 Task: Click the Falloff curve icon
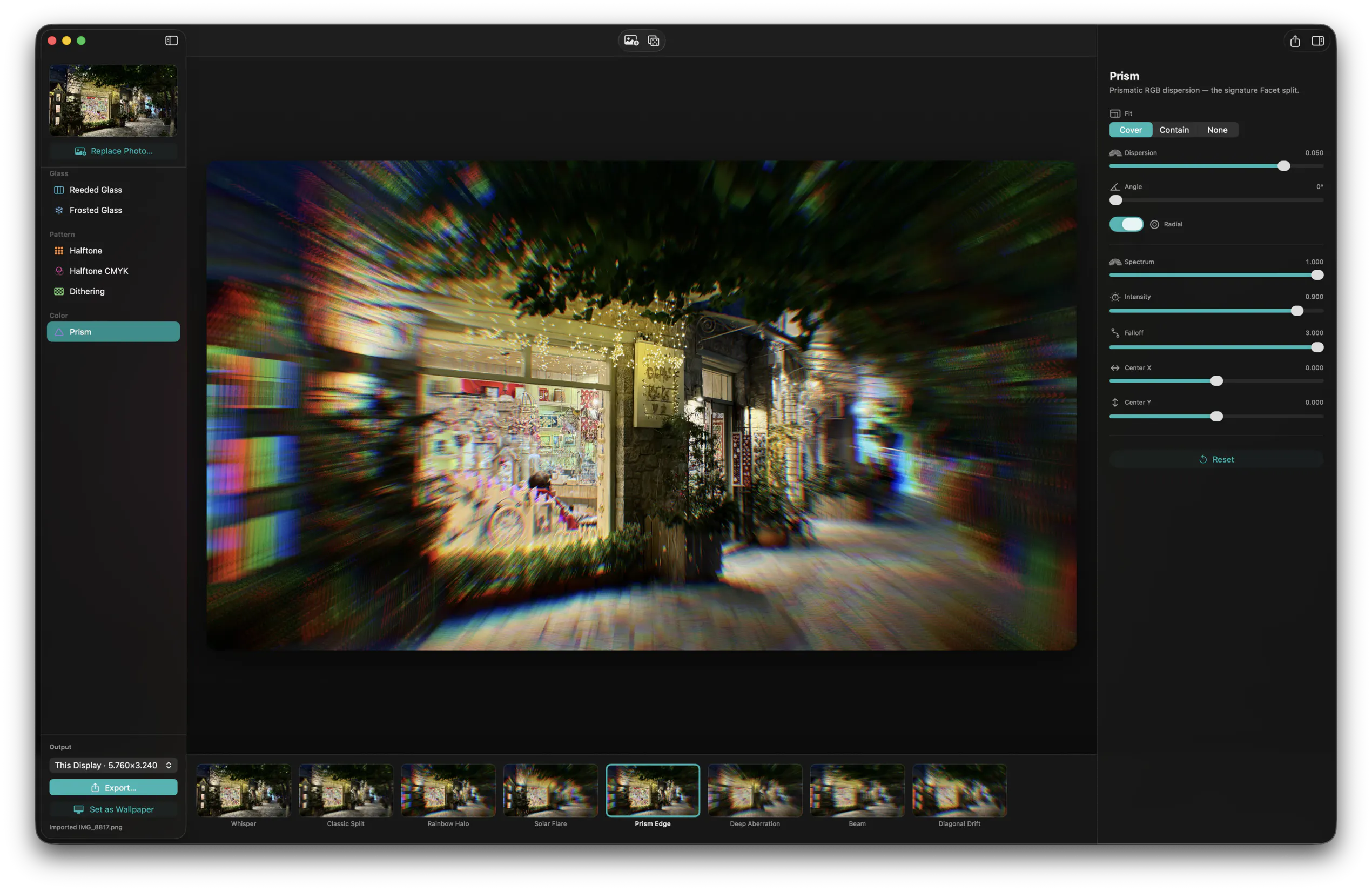point(1115,333)
